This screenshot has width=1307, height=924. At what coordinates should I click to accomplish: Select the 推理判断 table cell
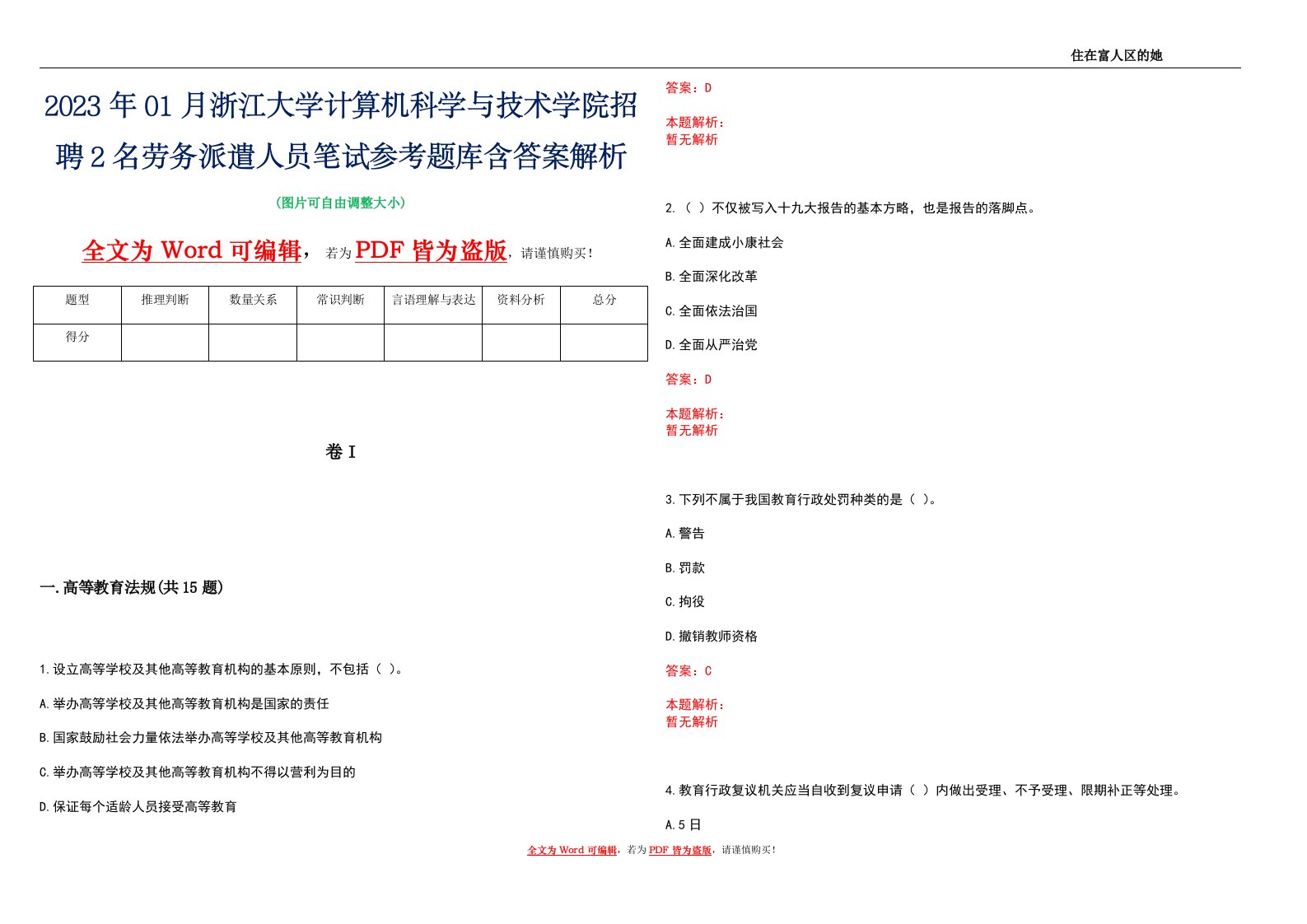(165, 305)
